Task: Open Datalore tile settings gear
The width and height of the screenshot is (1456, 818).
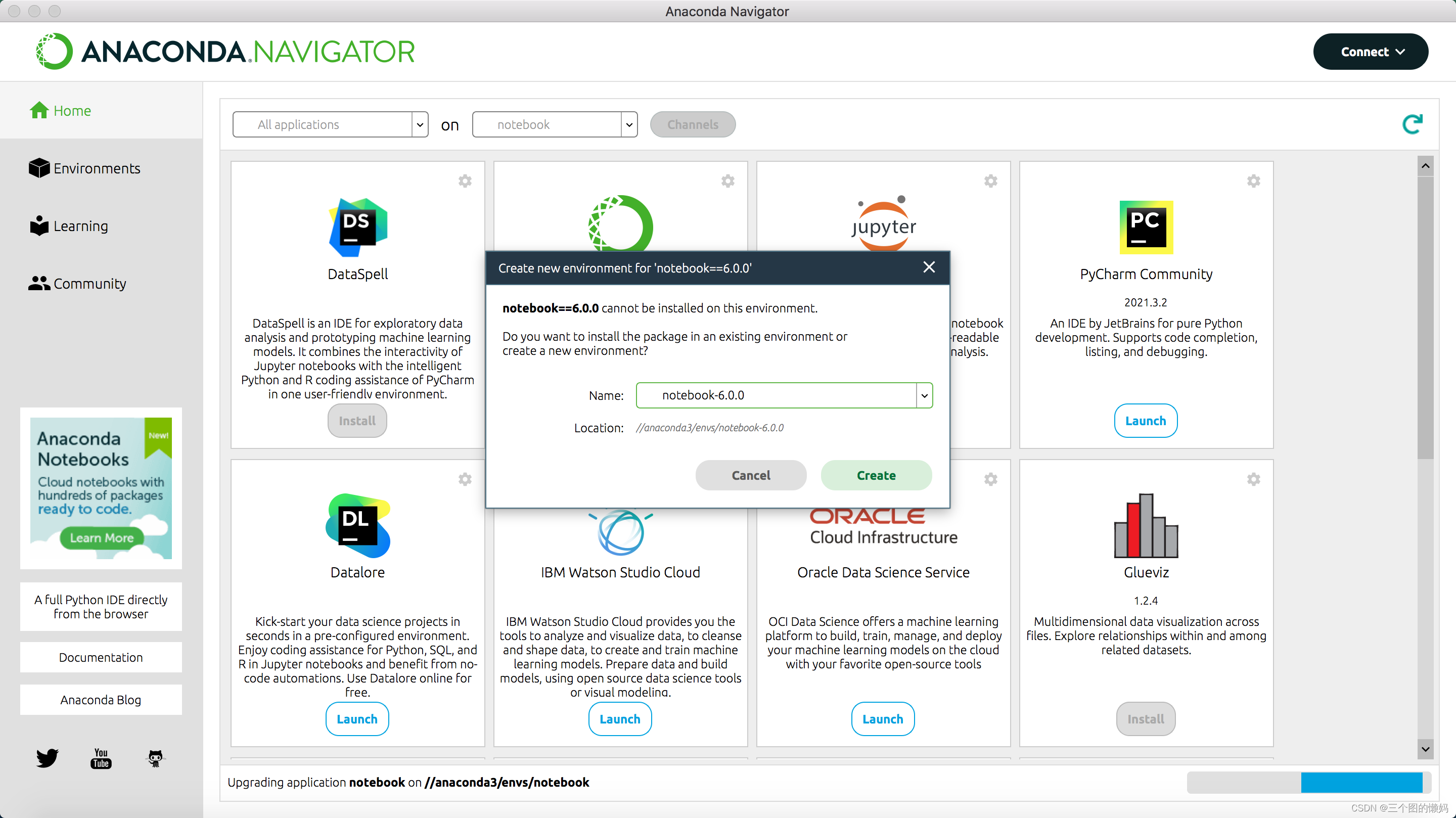Action: 465,479
